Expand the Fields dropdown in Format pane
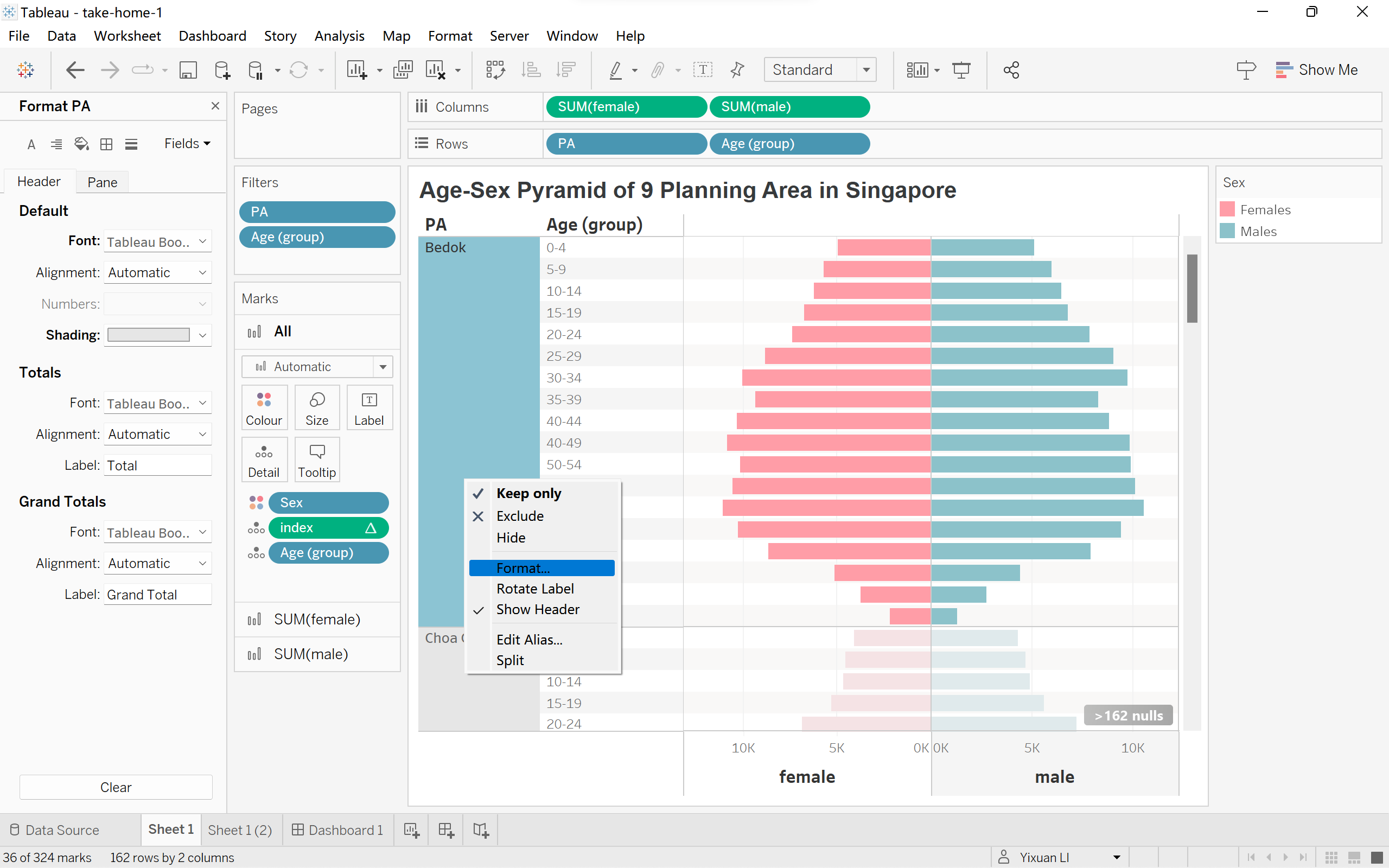Screen dimensions: 1389x868 [187, 144]
